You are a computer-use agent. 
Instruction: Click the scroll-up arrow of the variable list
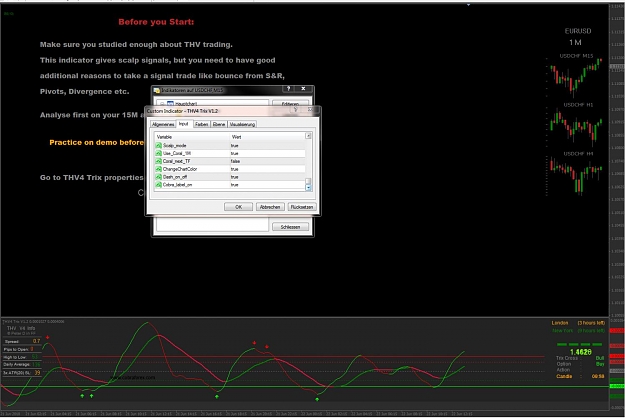pyautogui.click(x=308, y=136)
